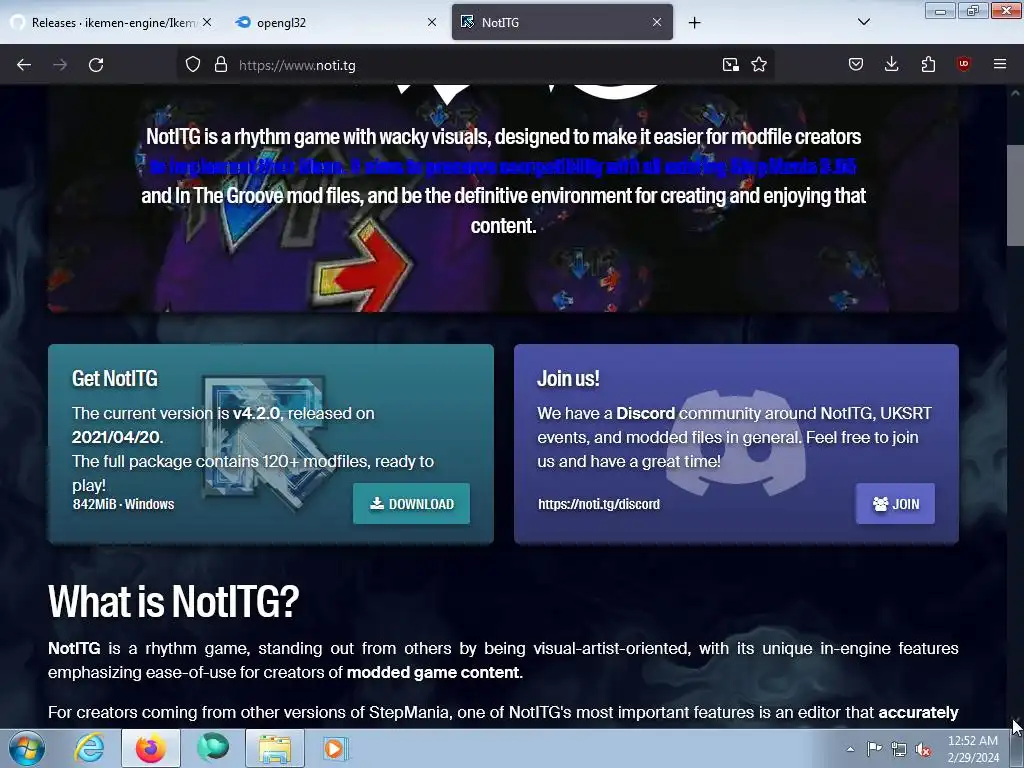Viewport: 1024px width, 768px height.
Task: Bookmark this page with the star
Action: point(759,65)
